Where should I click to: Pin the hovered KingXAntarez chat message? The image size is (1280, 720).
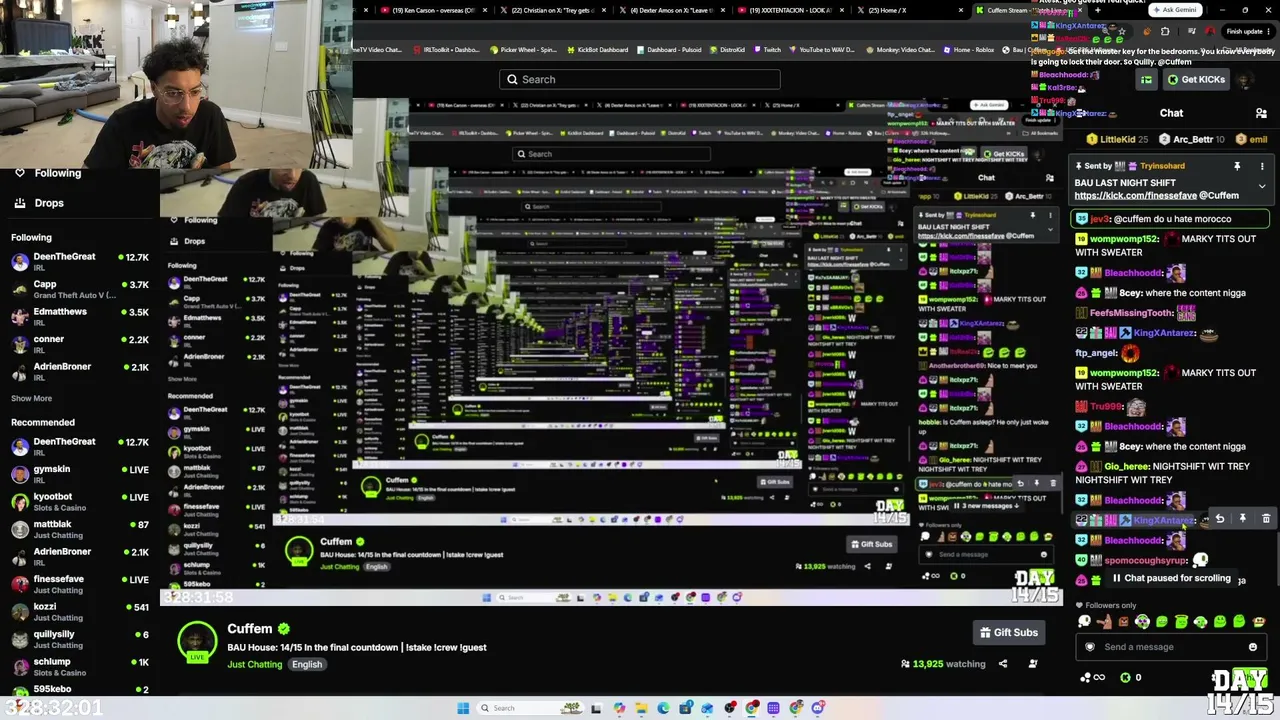point(1243,519)
